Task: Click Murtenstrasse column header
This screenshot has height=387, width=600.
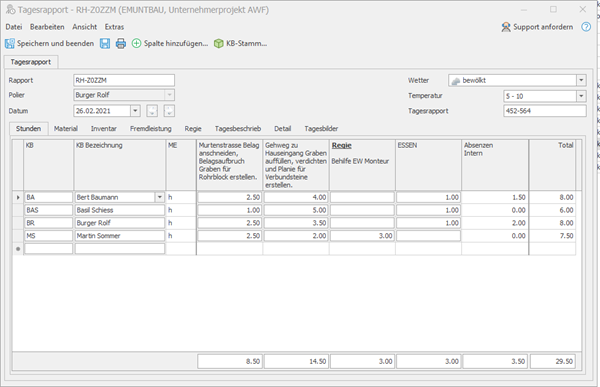Action: (x=229, y=165)
